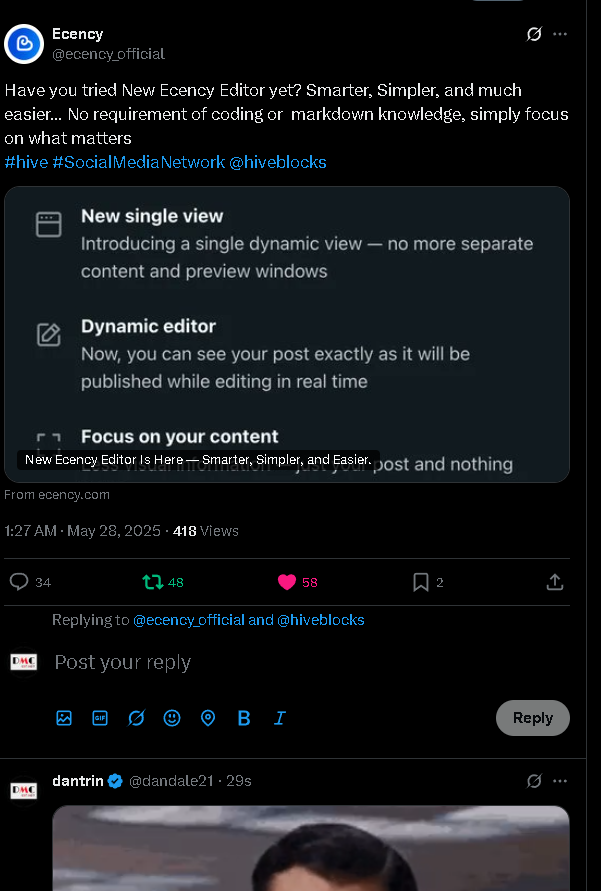The width and height of the screenshot is (601, 891).
Task: Open more options menu on Ecency post
Action: coord(560,34)
